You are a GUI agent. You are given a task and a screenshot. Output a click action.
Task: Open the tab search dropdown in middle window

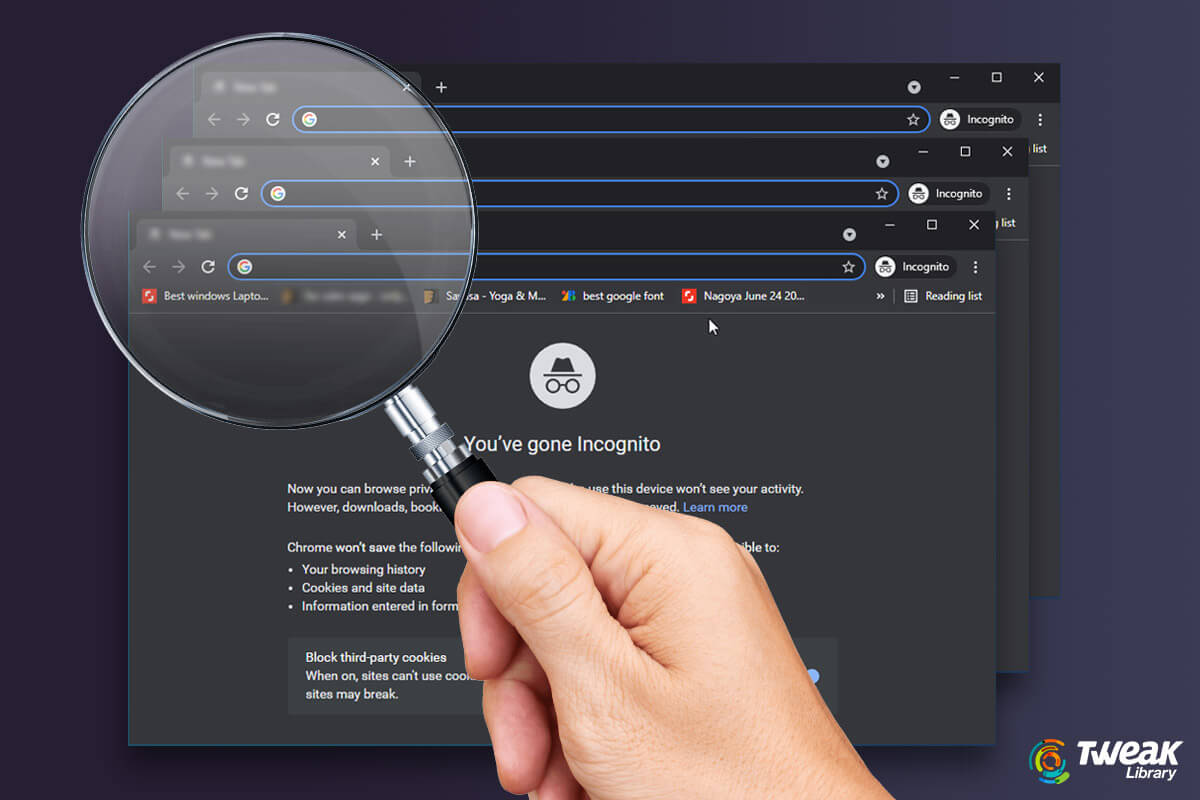coord(882,162)
